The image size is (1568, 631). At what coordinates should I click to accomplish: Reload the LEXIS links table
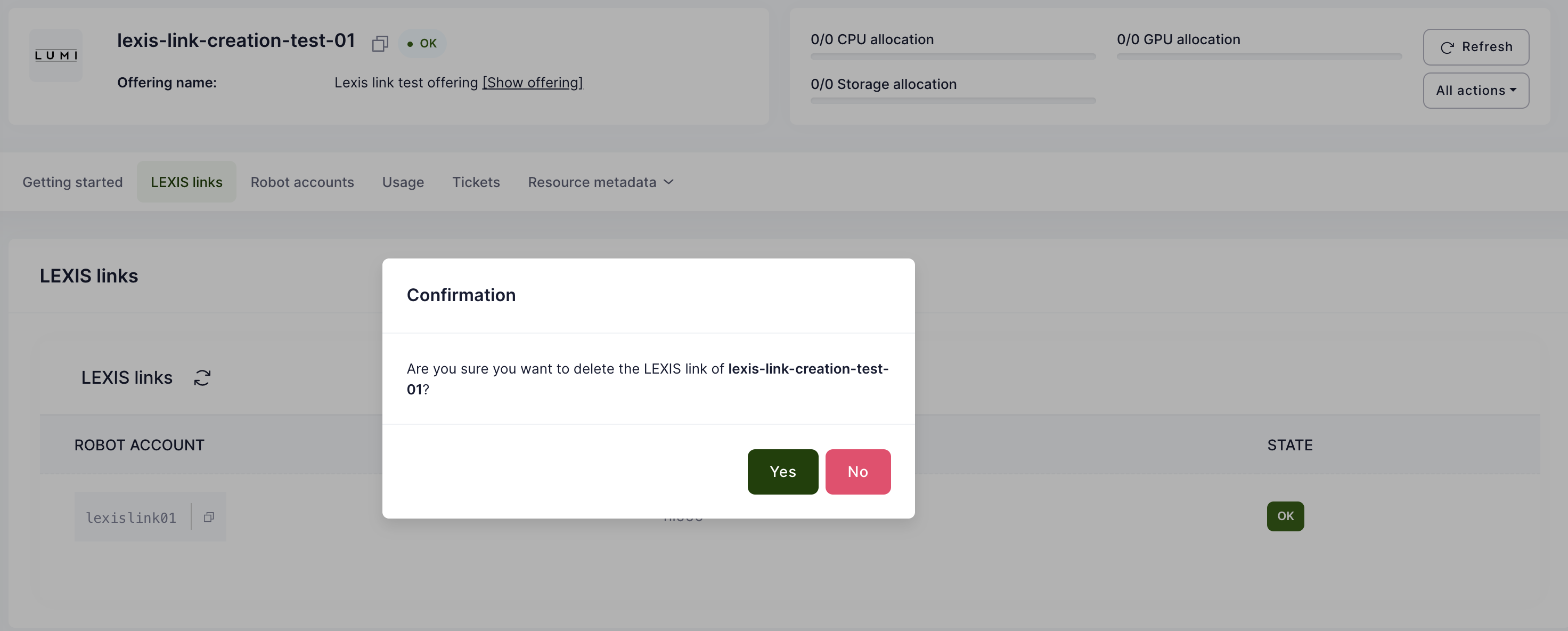[202, 378]
